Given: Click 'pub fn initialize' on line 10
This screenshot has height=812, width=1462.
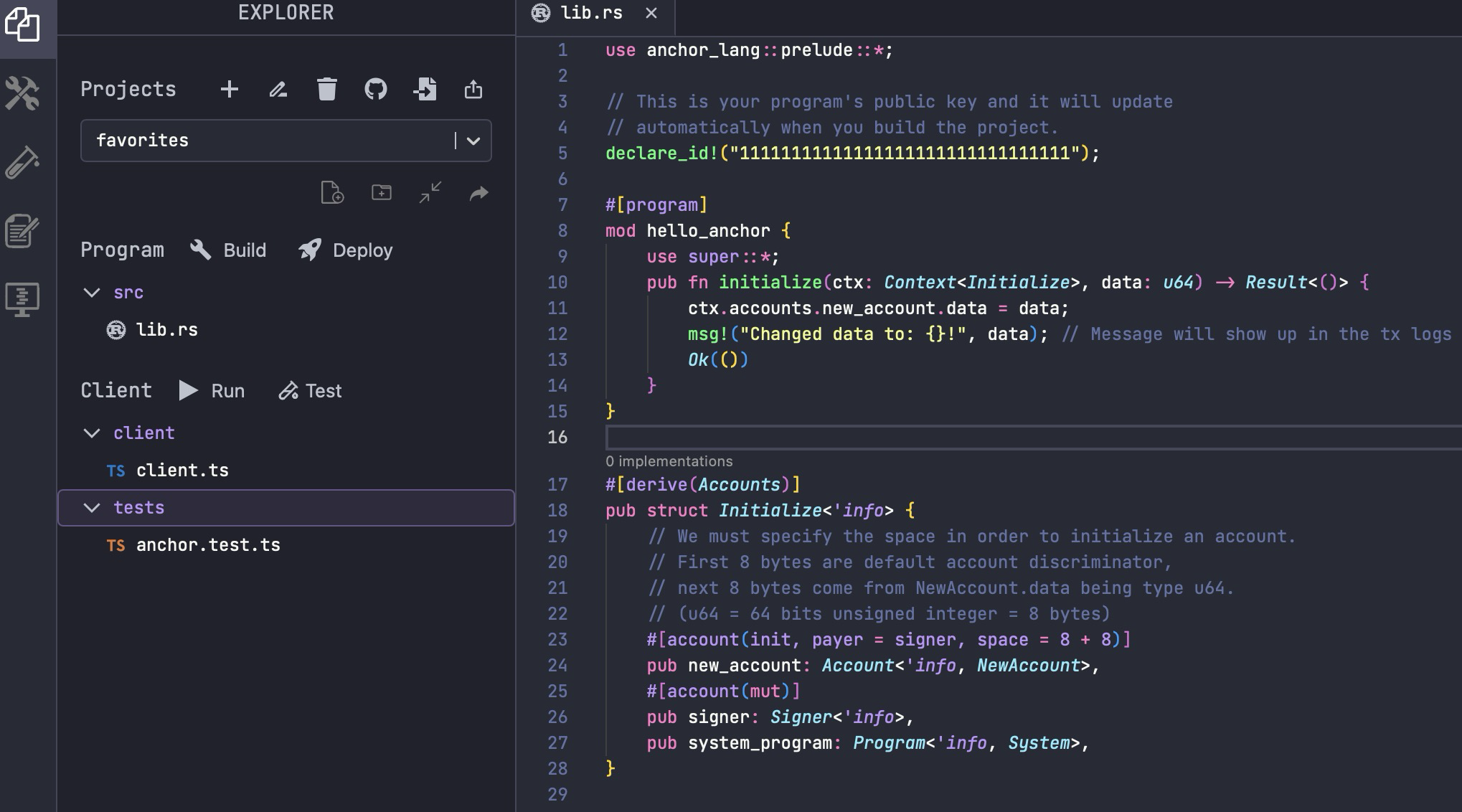Looking at the screenshot, I should click(x=734, y=283).
